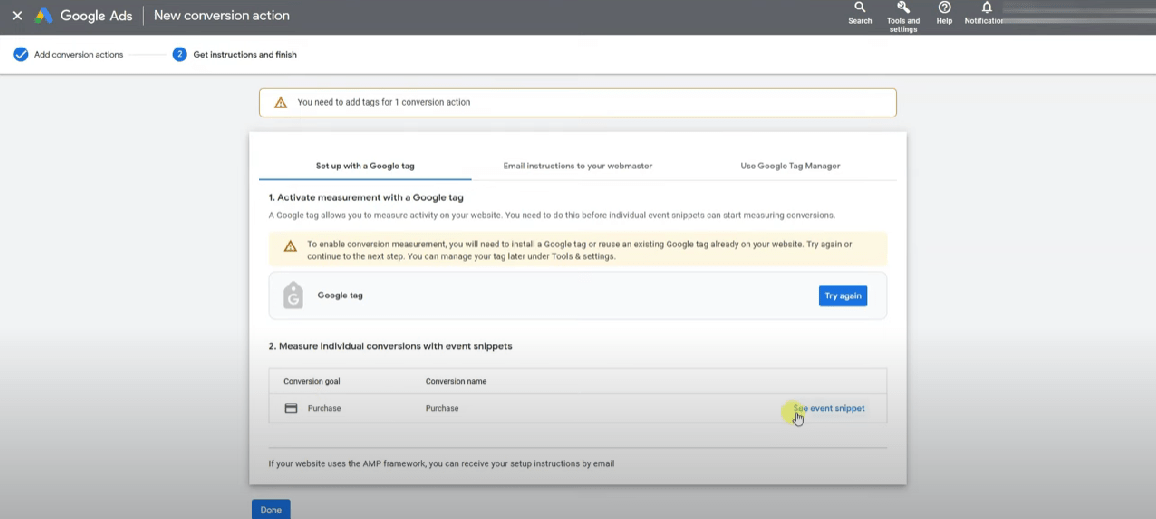This screenshot has height=519, width=1156.
Task: Open the Tools and settings menu
Action: click(903, 12)
